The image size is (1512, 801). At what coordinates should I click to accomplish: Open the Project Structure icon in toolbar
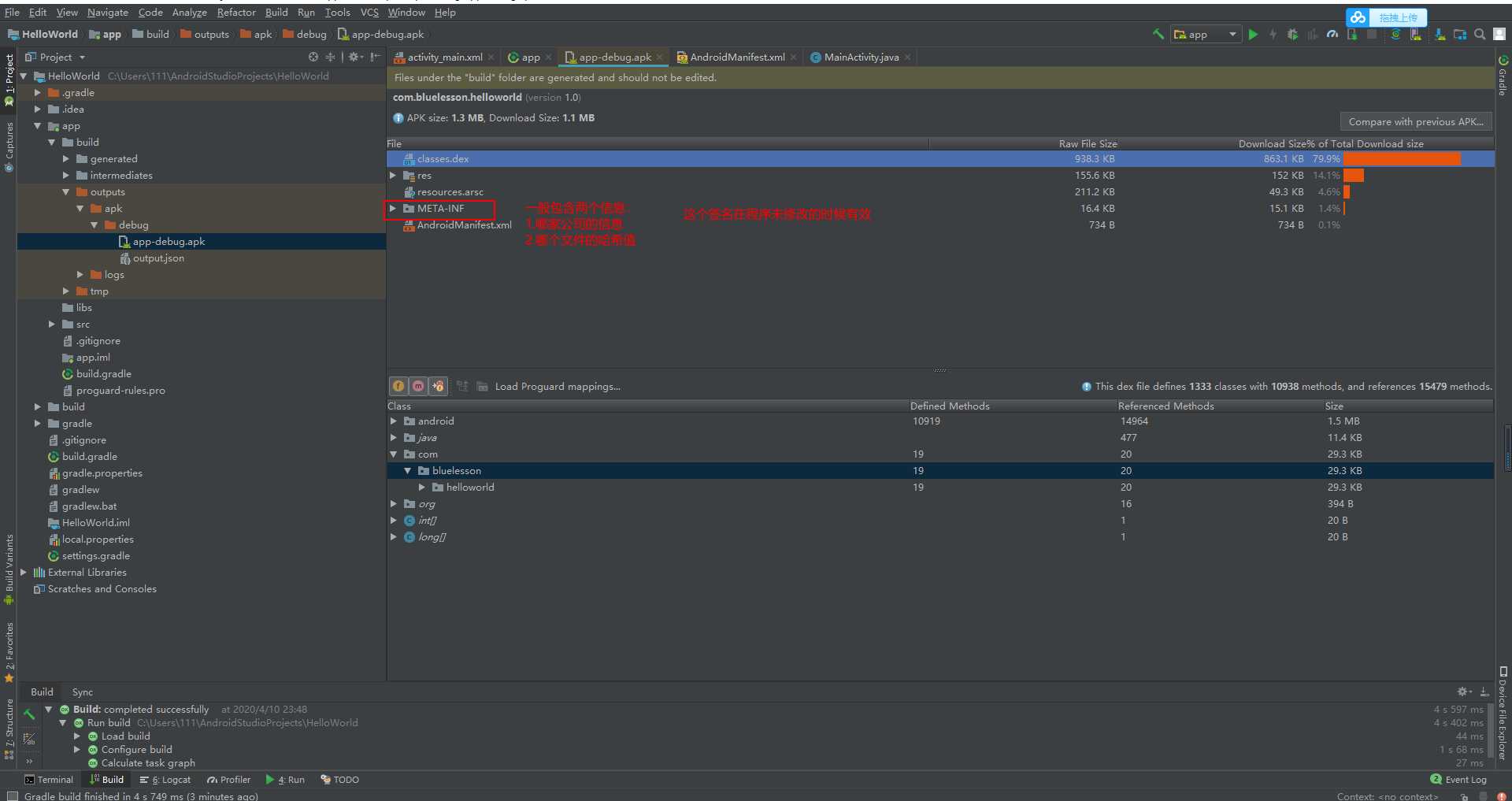(1460, 34)
